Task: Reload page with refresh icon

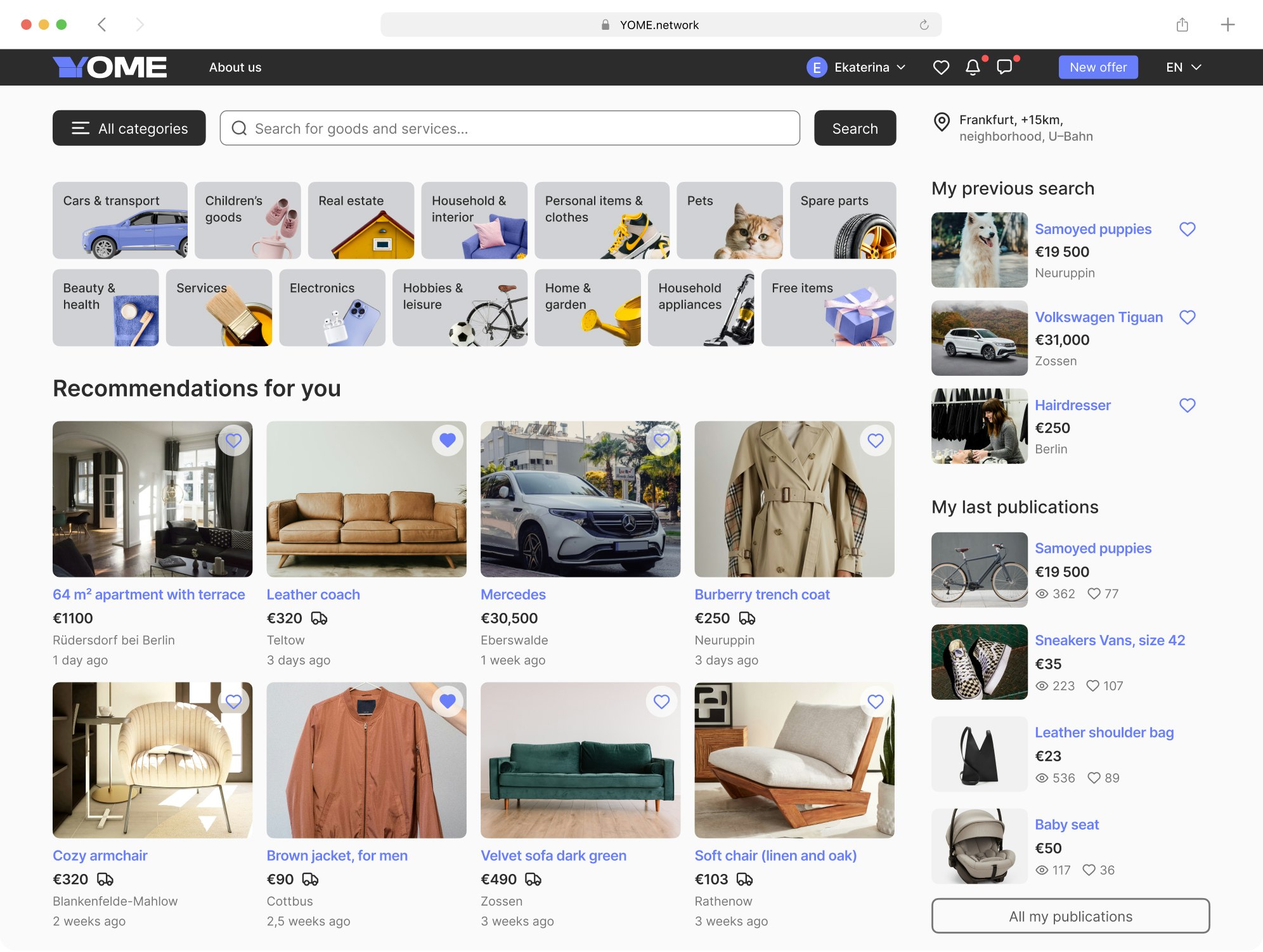Action: [924, 25]
